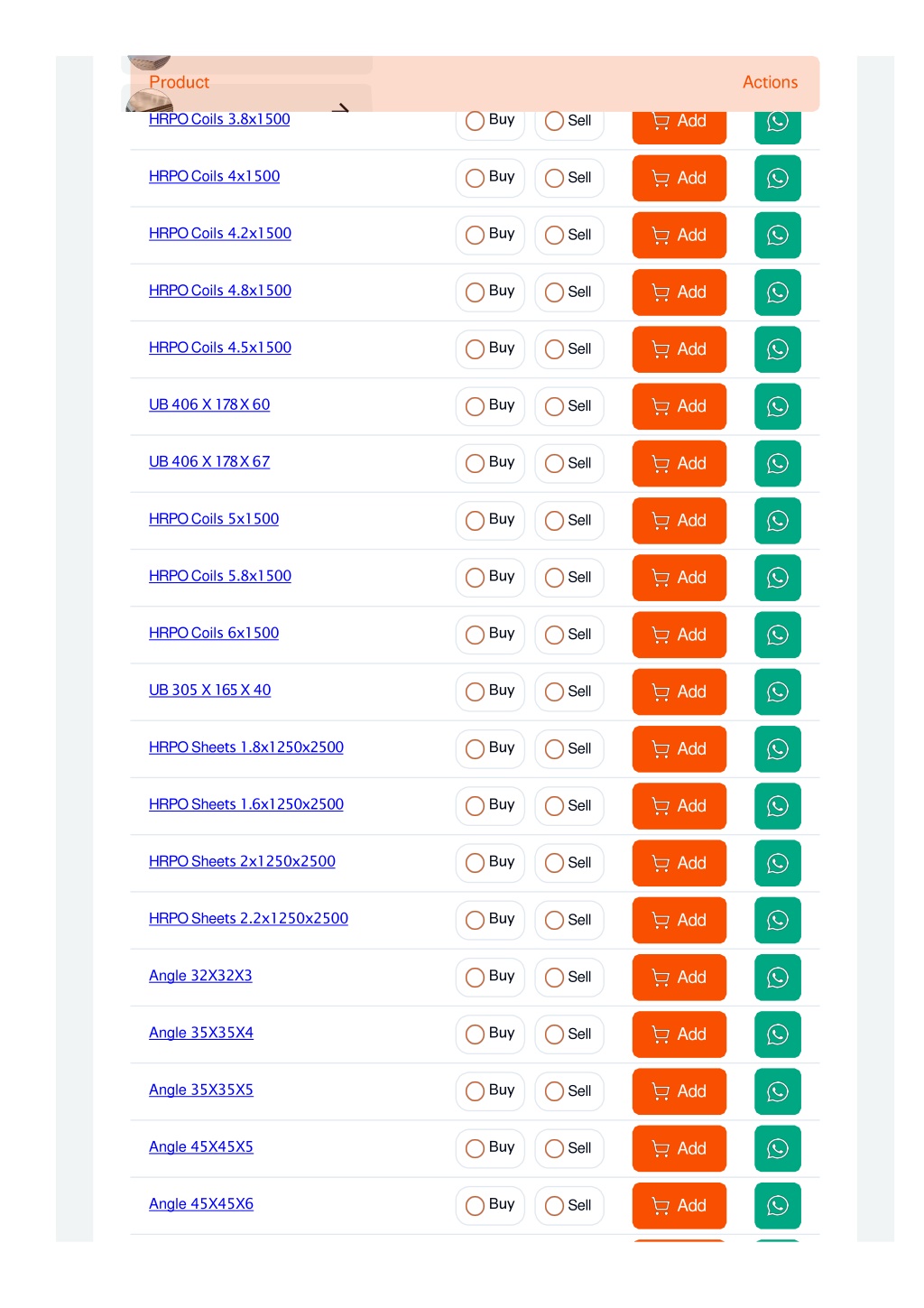Open WhatsApp for HRPO Coils 4.8x1500
The height and width of the screenshot is (1308, 924).
click(777, 292)
